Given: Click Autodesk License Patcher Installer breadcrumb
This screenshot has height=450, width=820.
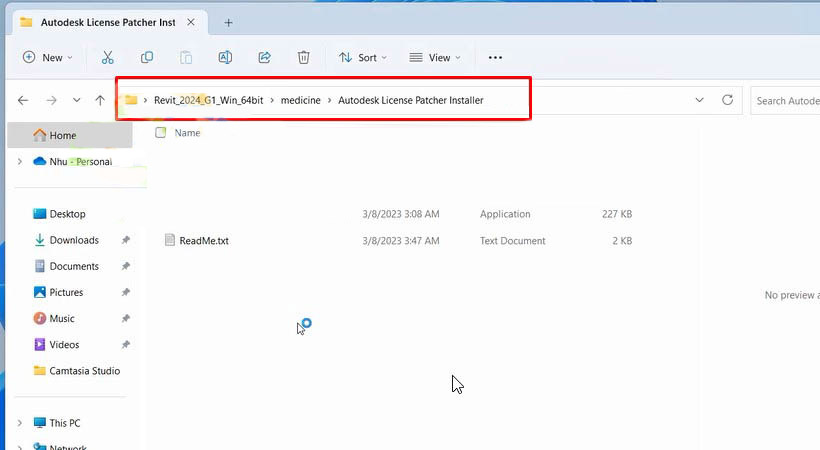Looking at the screenshot, I should click(411, 100).
